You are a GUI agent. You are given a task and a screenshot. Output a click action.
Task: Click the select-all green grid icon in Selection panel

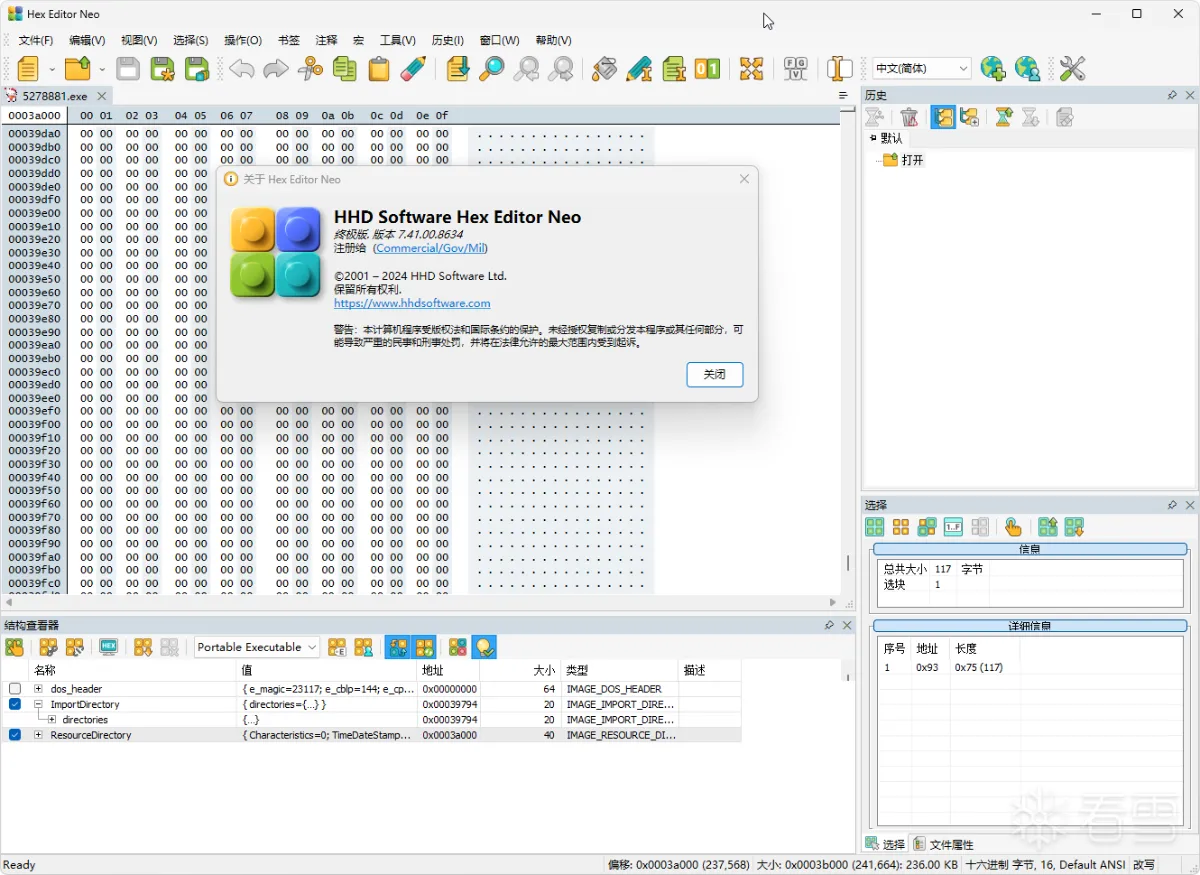click(x=875, y=527)
